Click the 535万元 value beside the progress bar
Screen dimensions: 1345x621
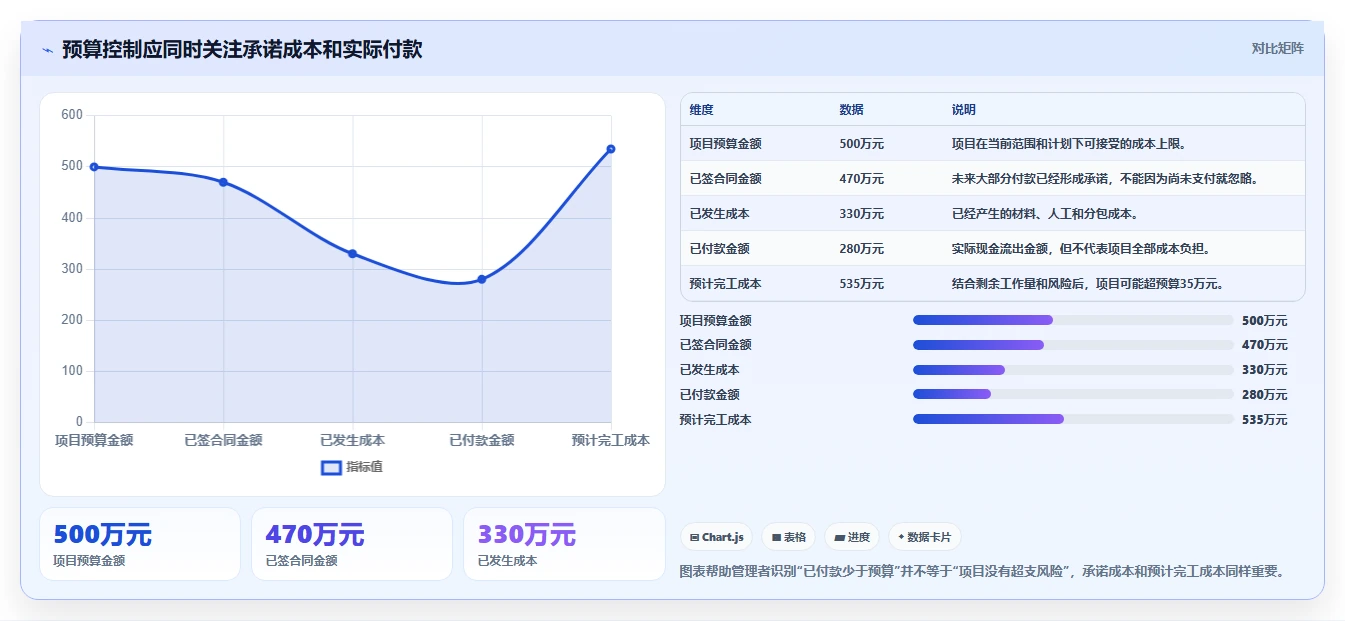point(1264,420)
